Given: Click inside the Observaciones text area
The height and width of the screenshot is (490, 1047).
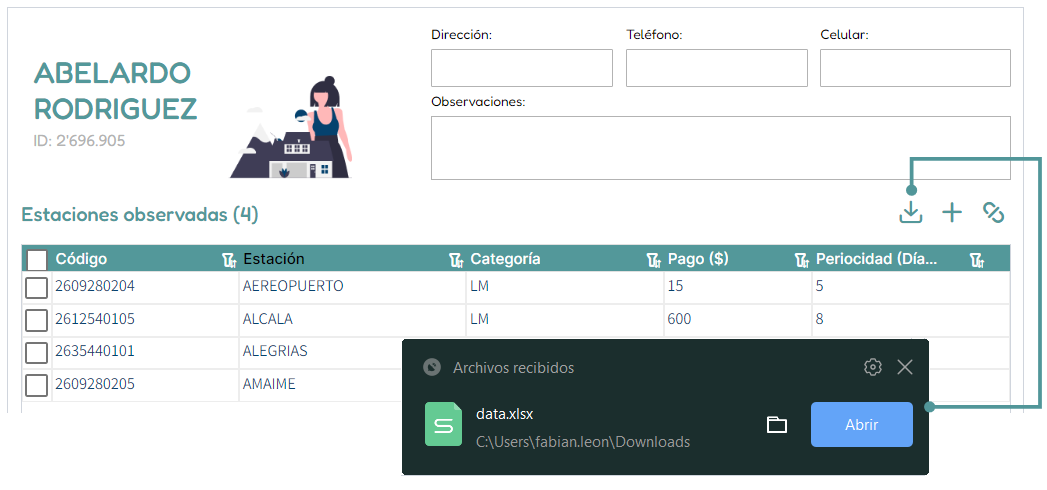Looking at the screenshot, I should tap(720, 148).
